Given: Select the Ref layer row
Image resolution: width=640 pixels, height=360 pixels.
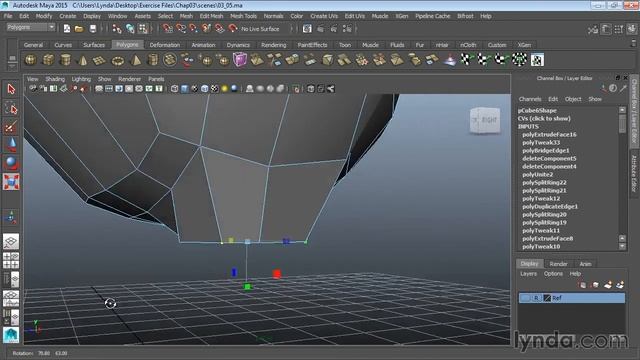Looking at the screenshot, I should (572, 298).
